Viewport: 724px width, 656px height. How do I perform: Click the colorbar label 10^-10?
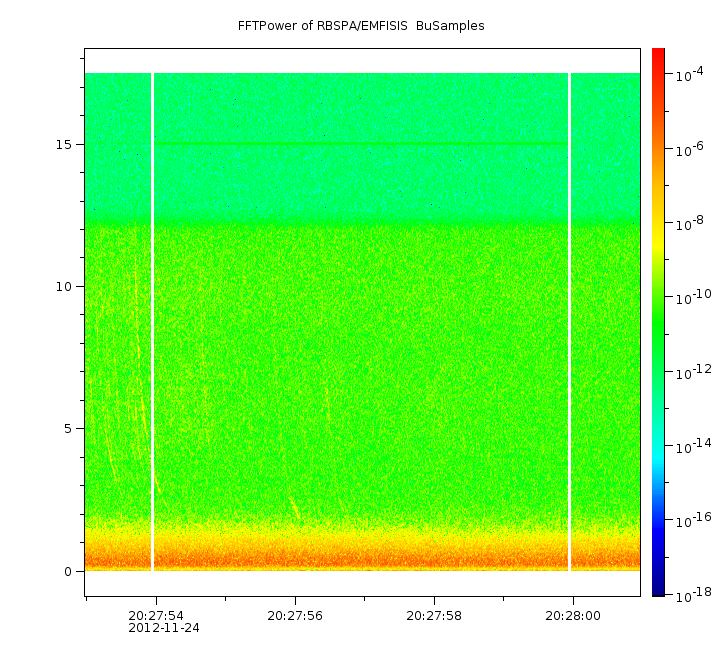click(x=687, y=297)
